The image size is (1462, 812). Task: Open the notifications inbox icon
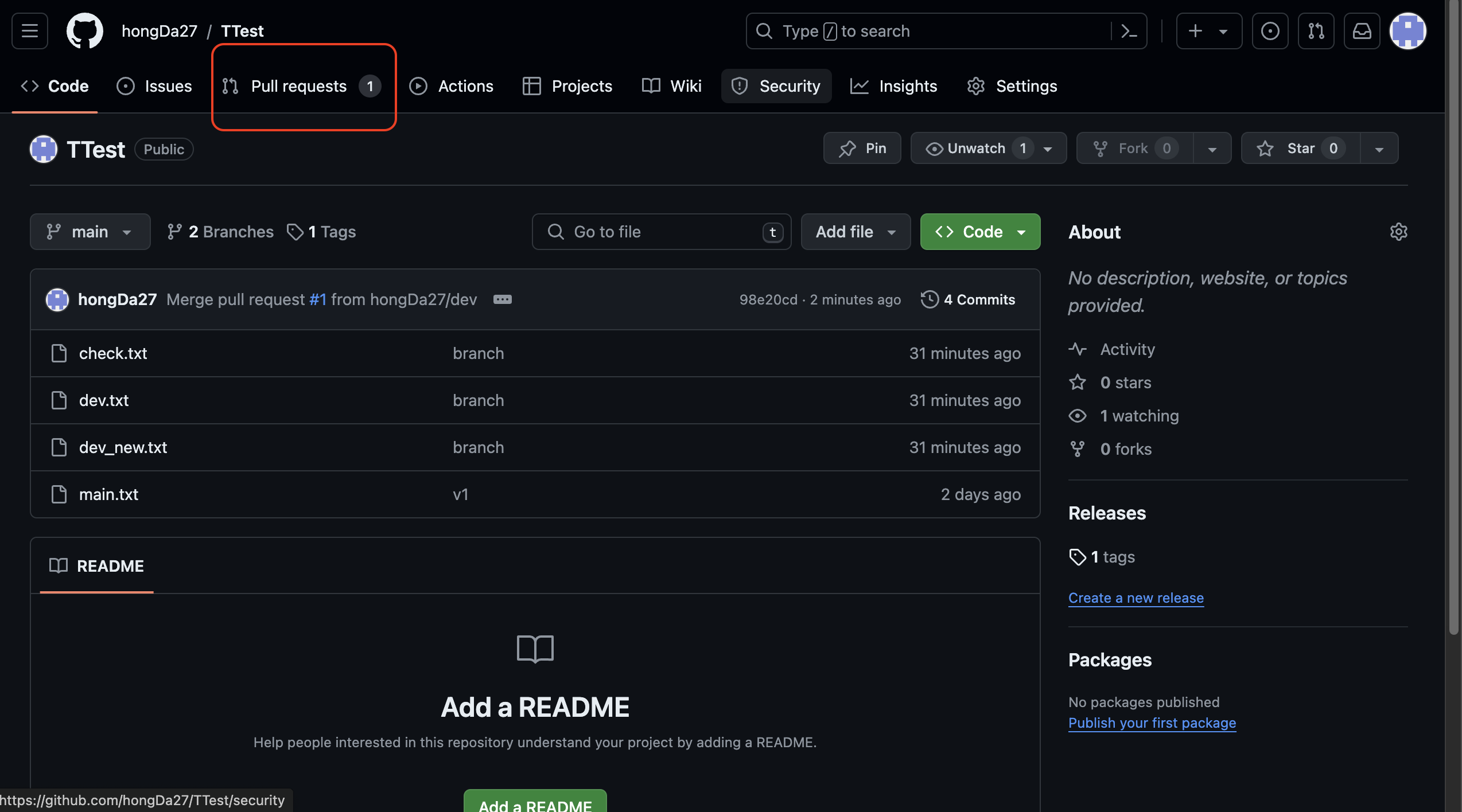pyautogui.click(x=1362, y=31)
